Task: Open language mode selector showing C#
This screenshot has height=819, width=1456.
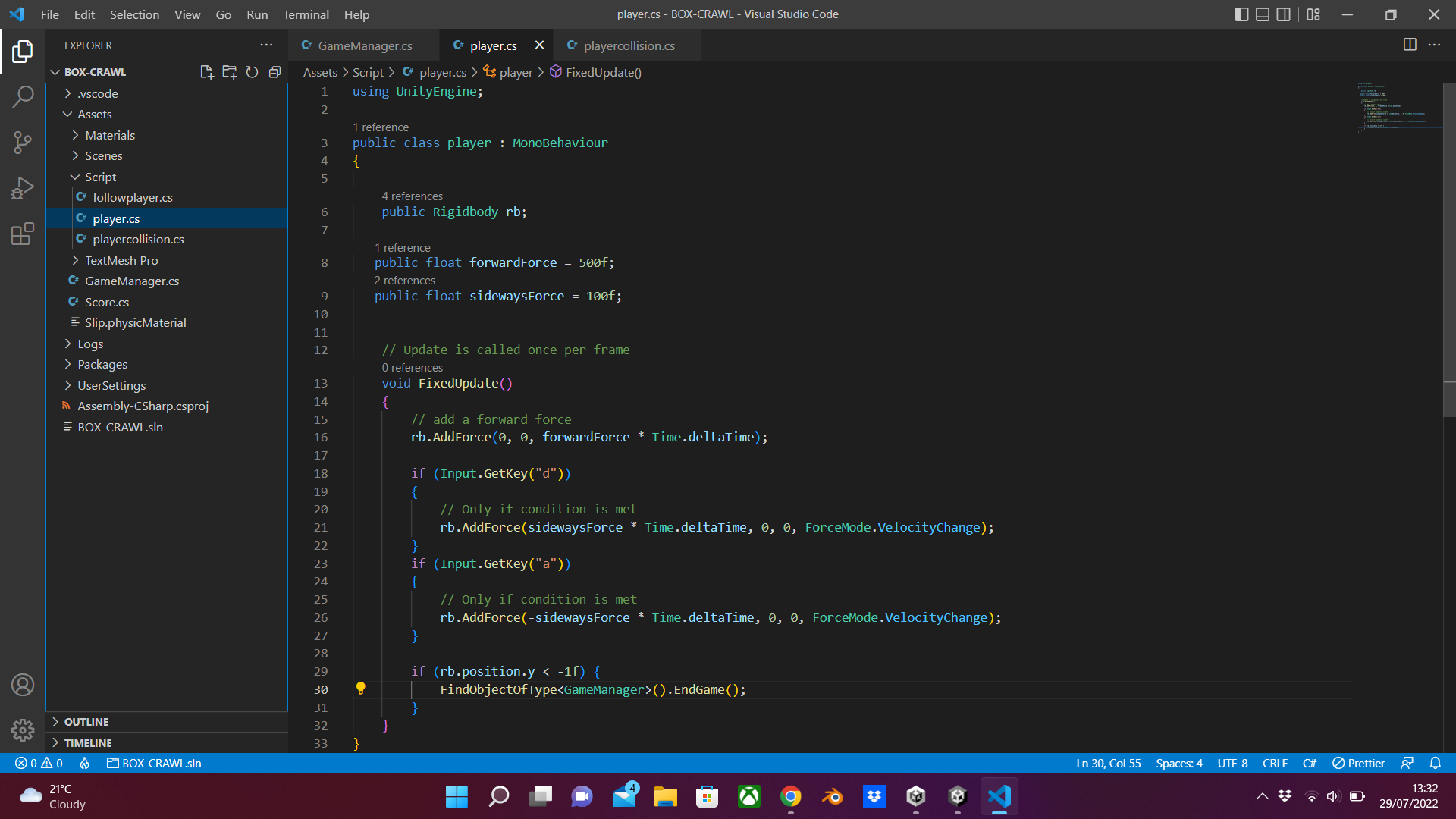Action: click(1310, 763)
